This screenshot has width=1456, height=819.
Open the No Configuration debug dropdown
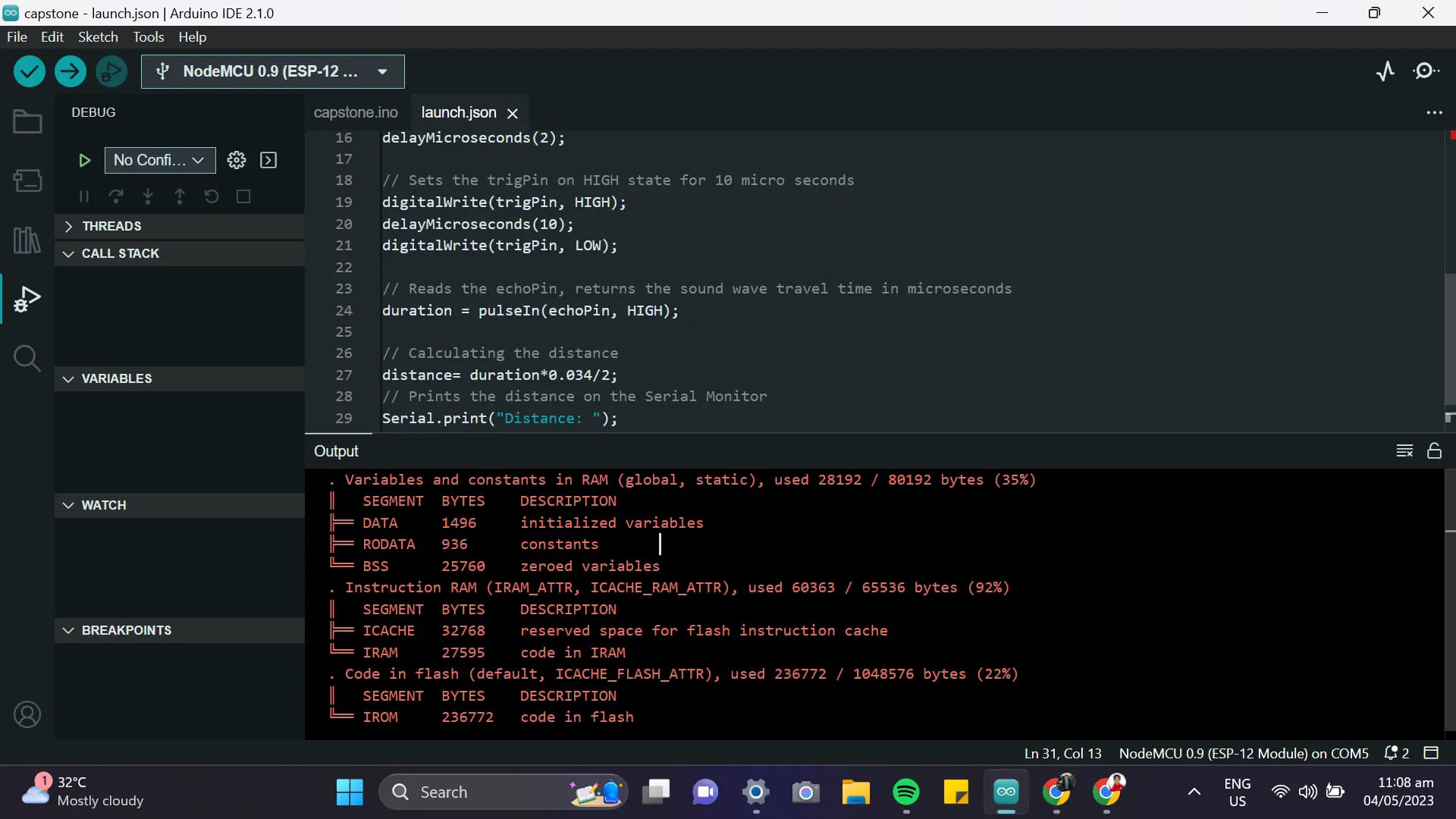[x=160, y=160]
